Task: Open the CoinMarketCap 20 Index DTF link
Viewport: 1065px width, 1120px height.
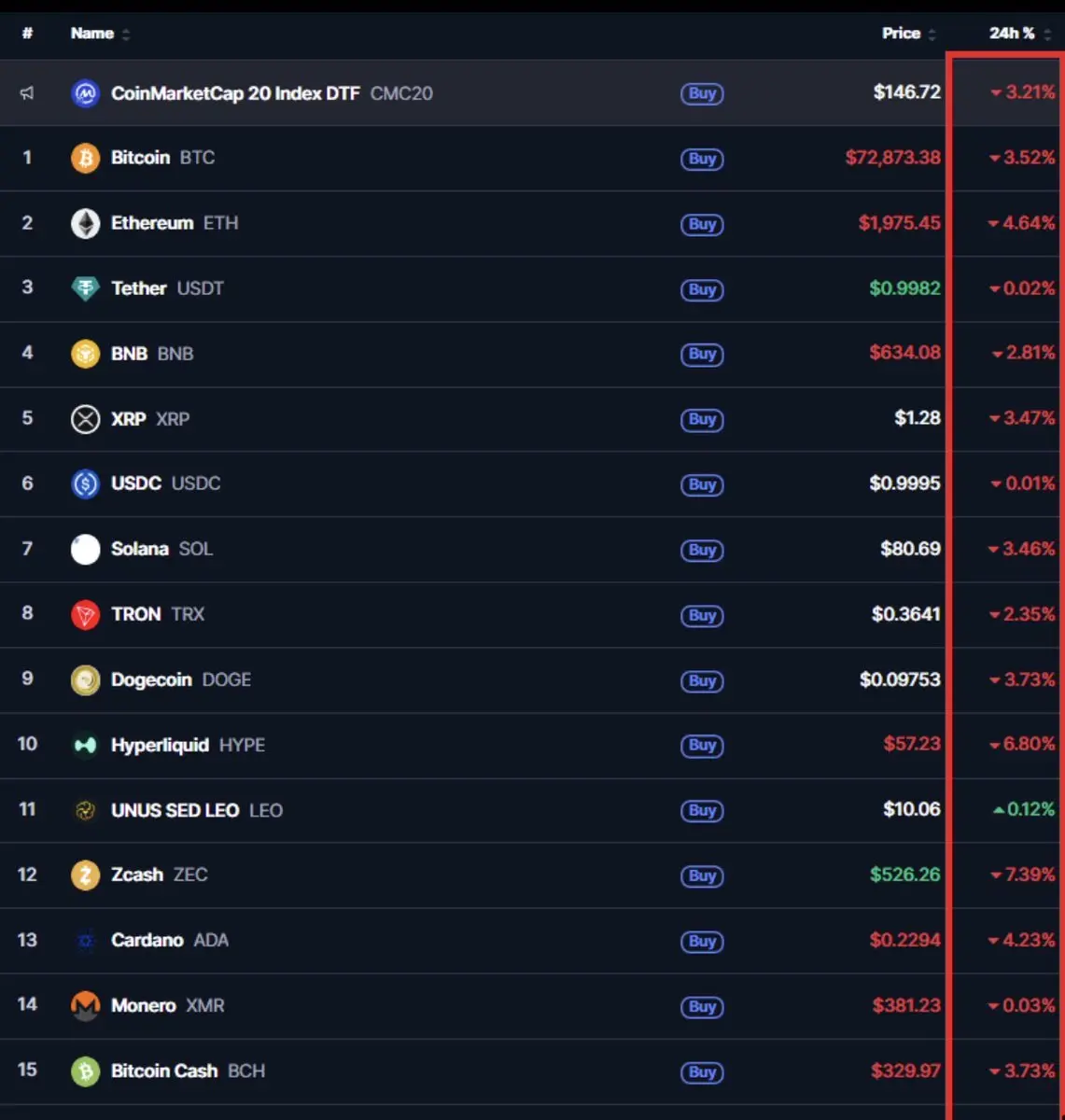Action: 272,93
